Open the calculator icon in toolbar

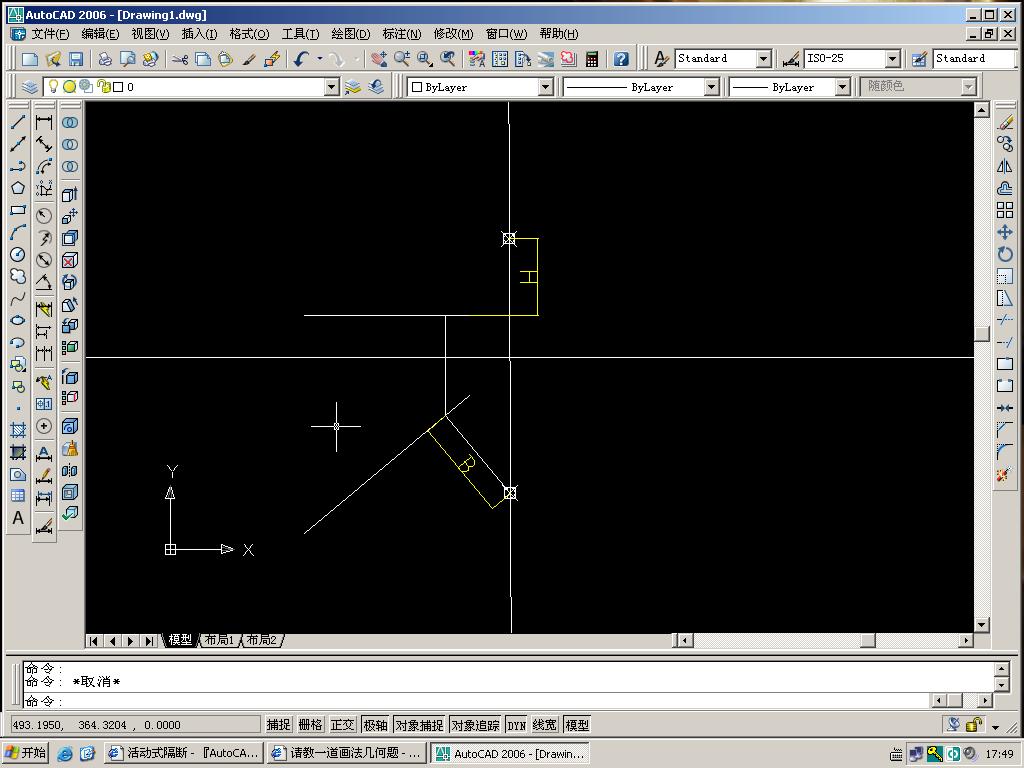pos(592,59)
